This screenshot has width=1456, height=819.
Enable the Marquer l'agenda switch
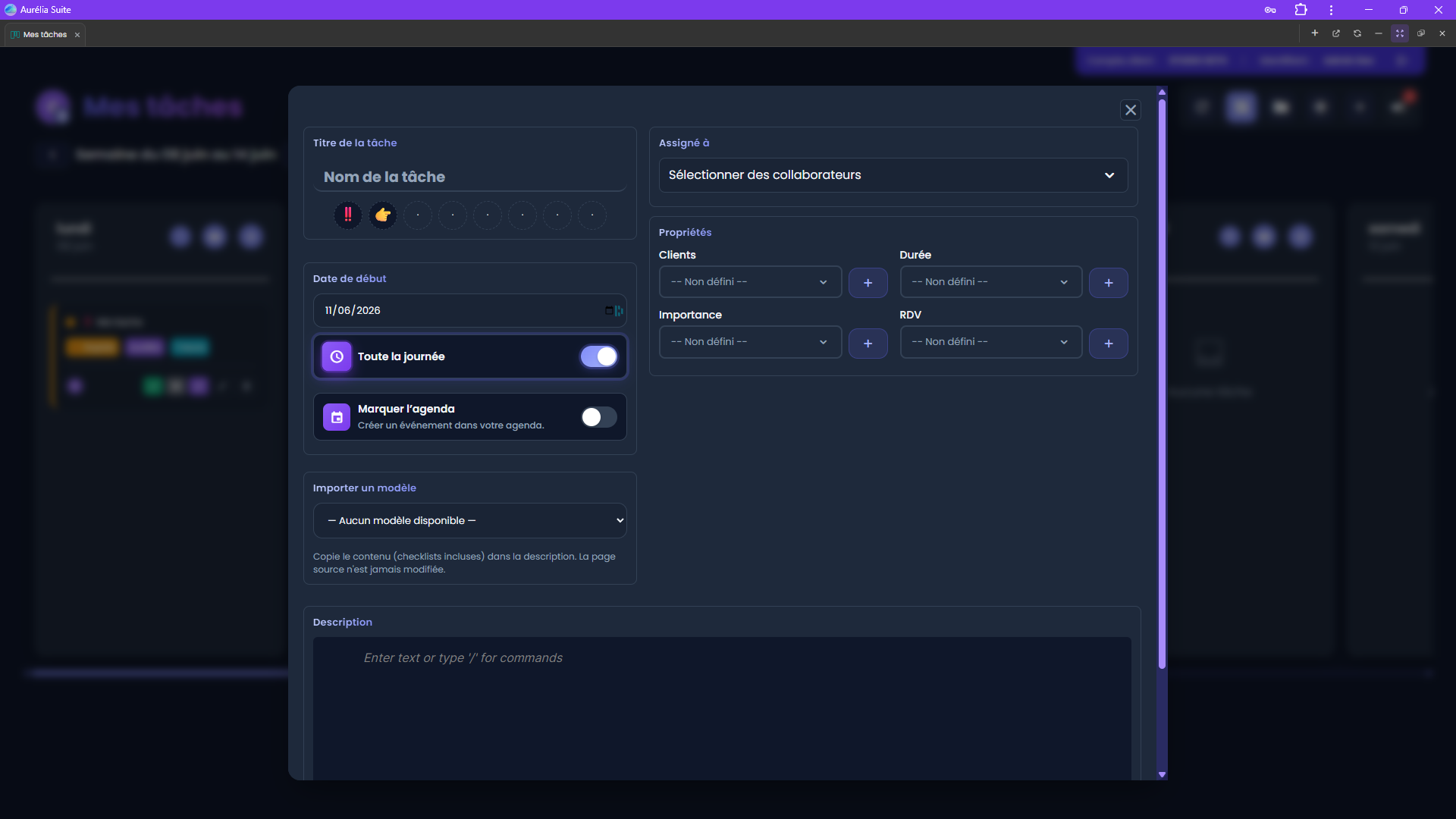pyautogui.click(x=599, y=417)
